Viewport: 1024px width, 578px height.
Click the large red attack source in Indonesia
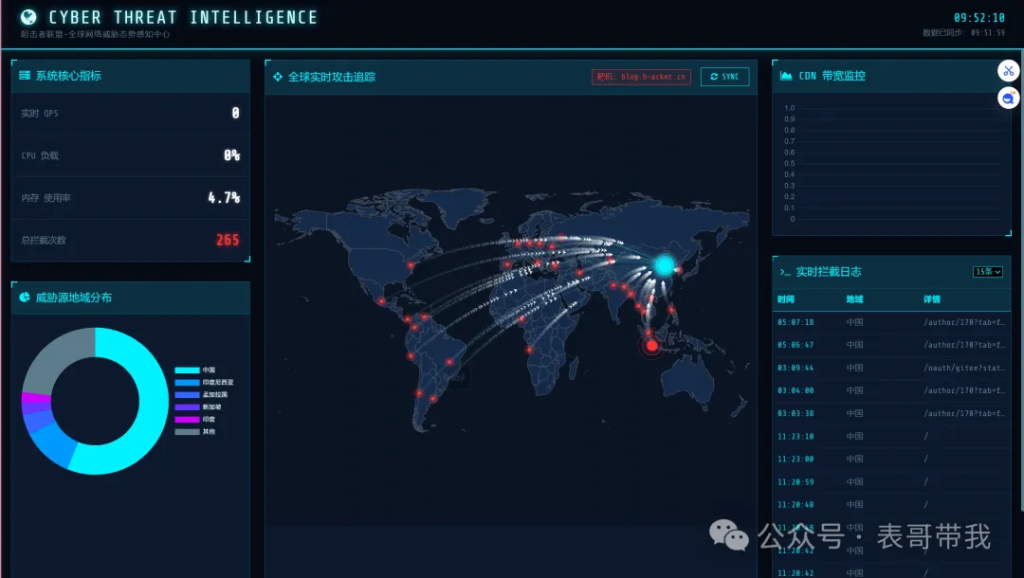[x=653, y=346]
